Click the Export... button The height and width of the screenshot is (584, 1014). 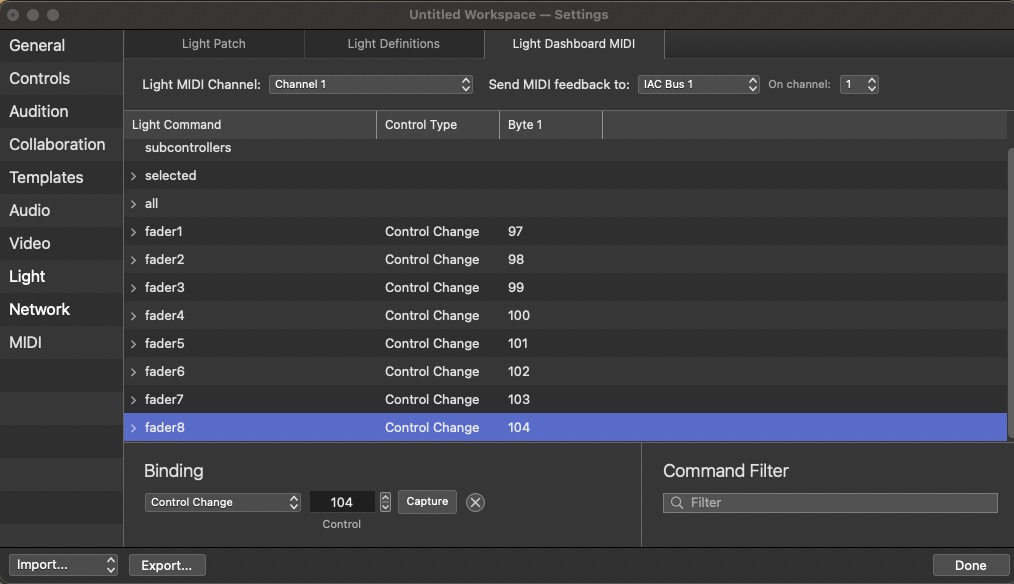(x=167, y=565)
